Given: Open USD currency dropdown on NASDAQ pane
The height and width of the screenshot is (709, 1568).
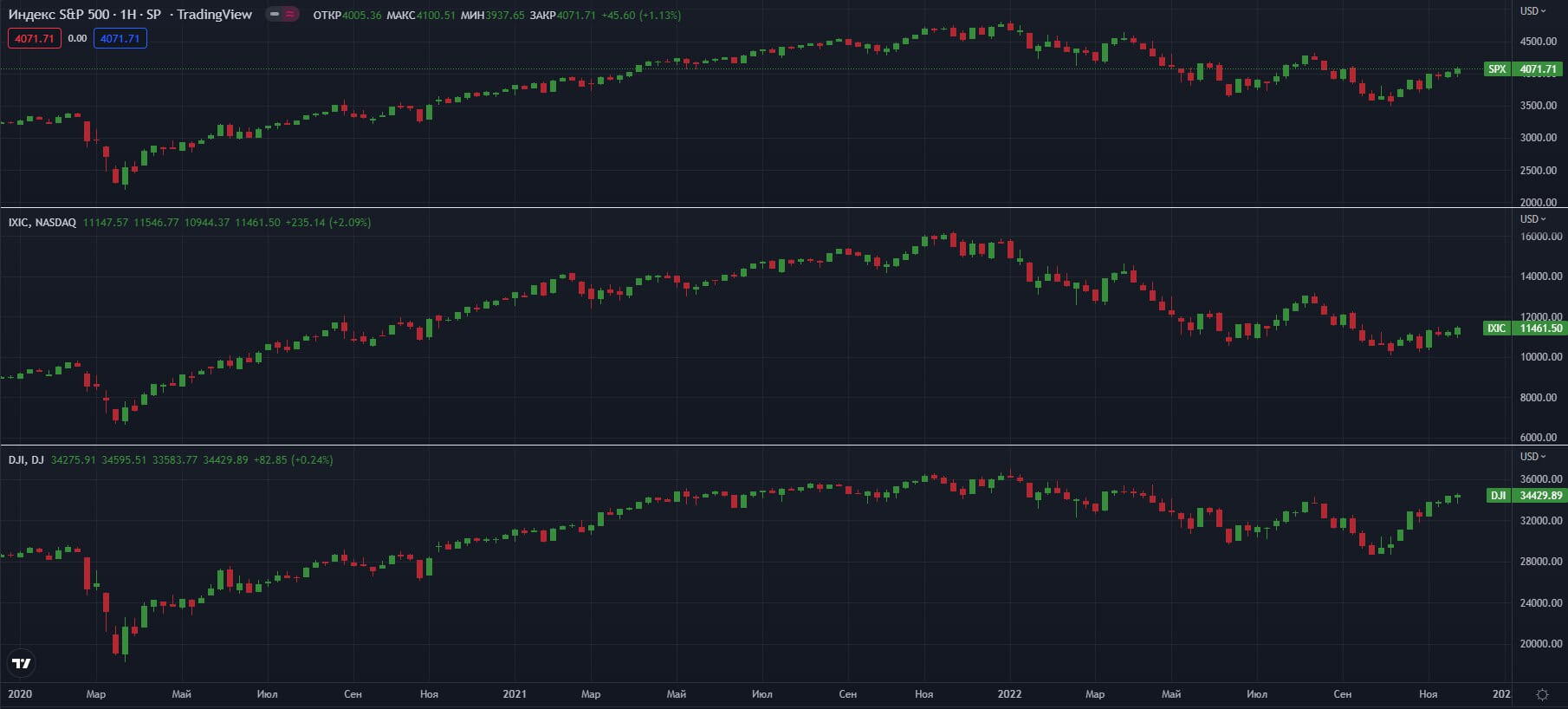Looking at the screenshot, I should [x=1532, y=219].
